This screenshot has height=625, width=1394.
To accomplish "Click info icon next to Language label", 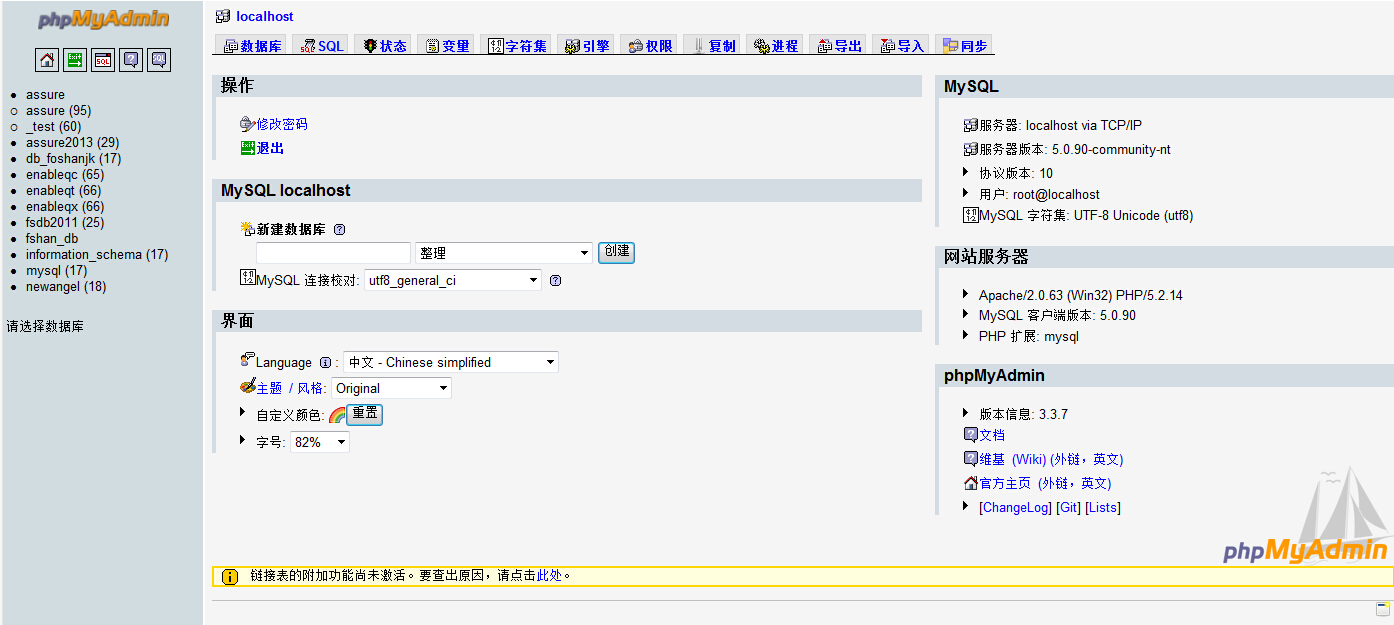I will point(325,363).
